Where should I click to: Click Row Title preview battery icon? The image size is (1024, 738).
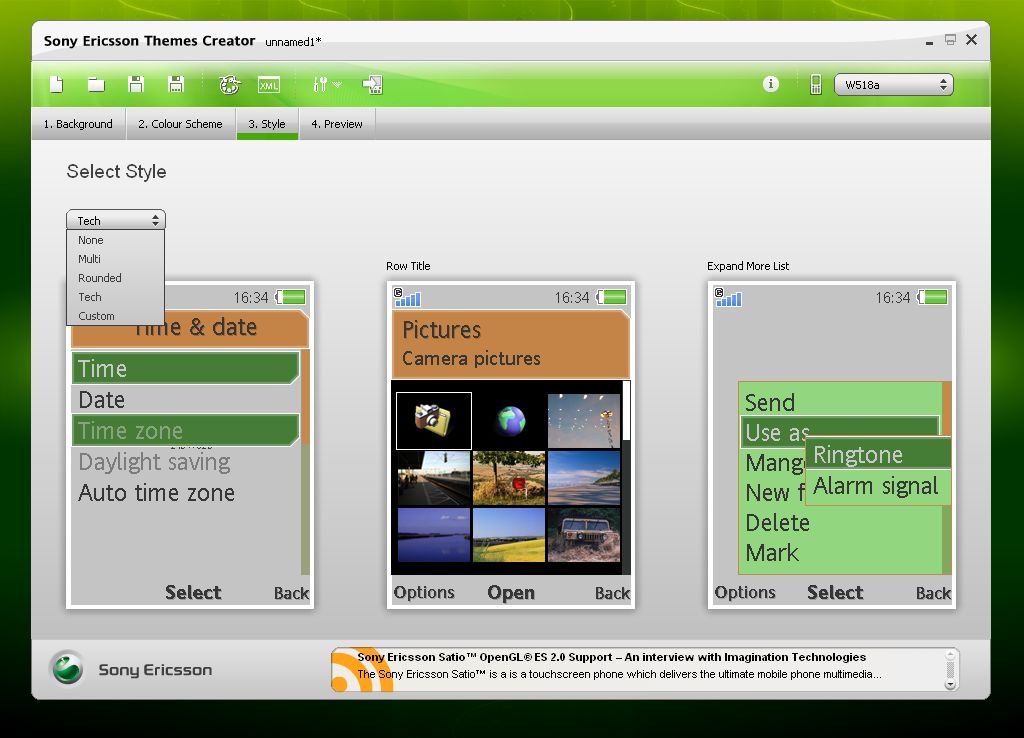tap(611, 297)
